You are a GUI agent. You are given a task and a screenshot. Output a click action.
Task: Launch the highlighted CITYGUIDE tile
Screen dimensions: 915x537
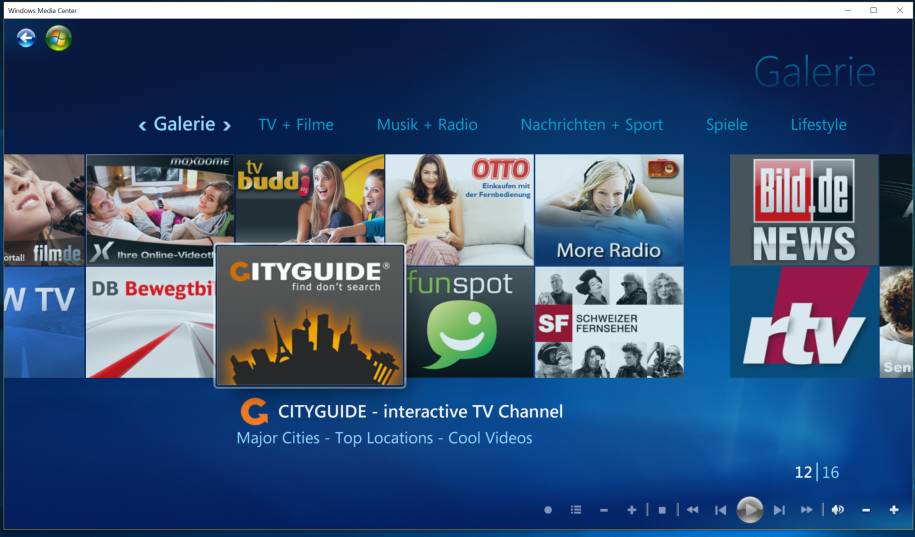click(310, 316)
